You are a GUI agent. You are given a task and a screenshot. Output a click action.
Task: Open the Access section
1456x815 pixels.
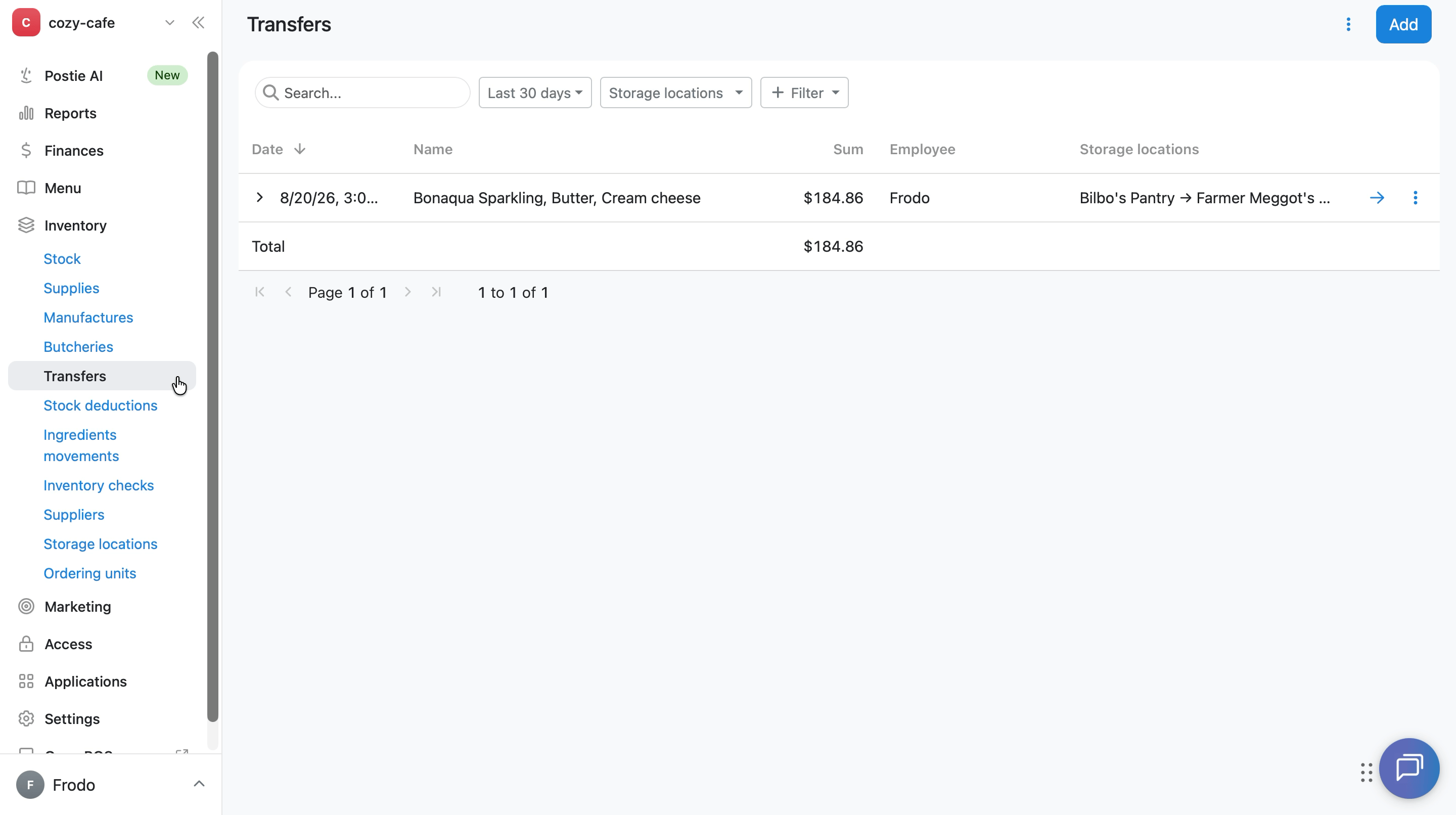click(68, 644)
